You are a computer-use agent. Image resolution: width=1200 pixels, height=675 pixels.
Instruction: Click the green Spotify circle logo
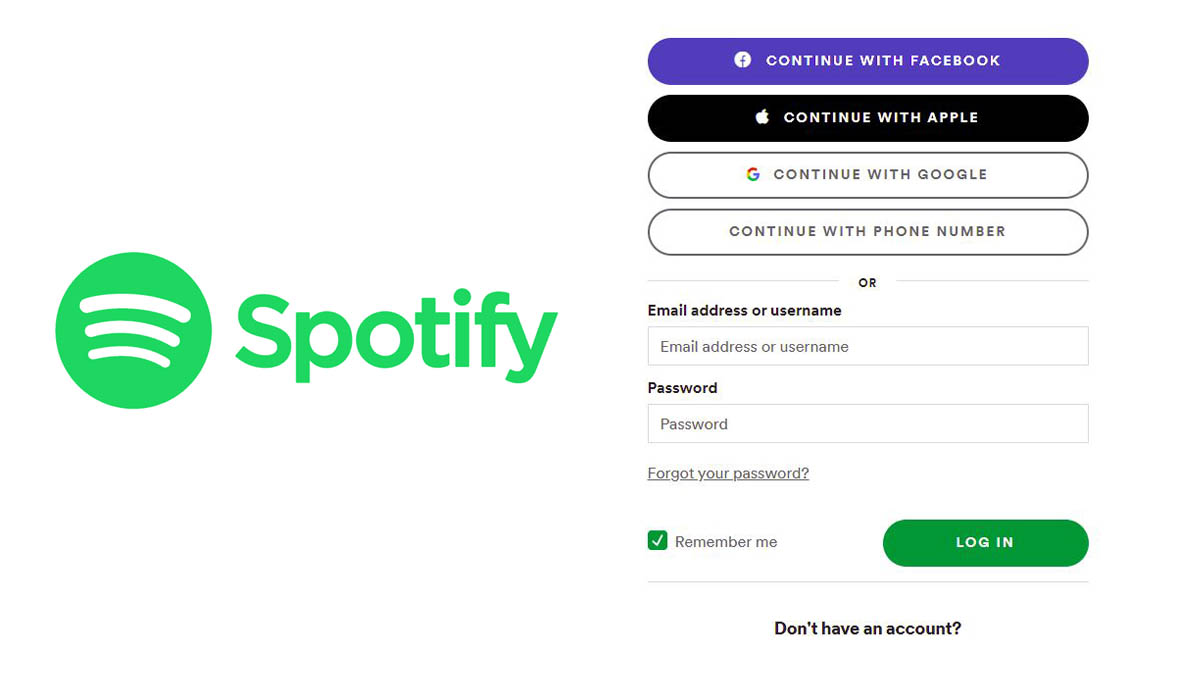click(133, 330)
